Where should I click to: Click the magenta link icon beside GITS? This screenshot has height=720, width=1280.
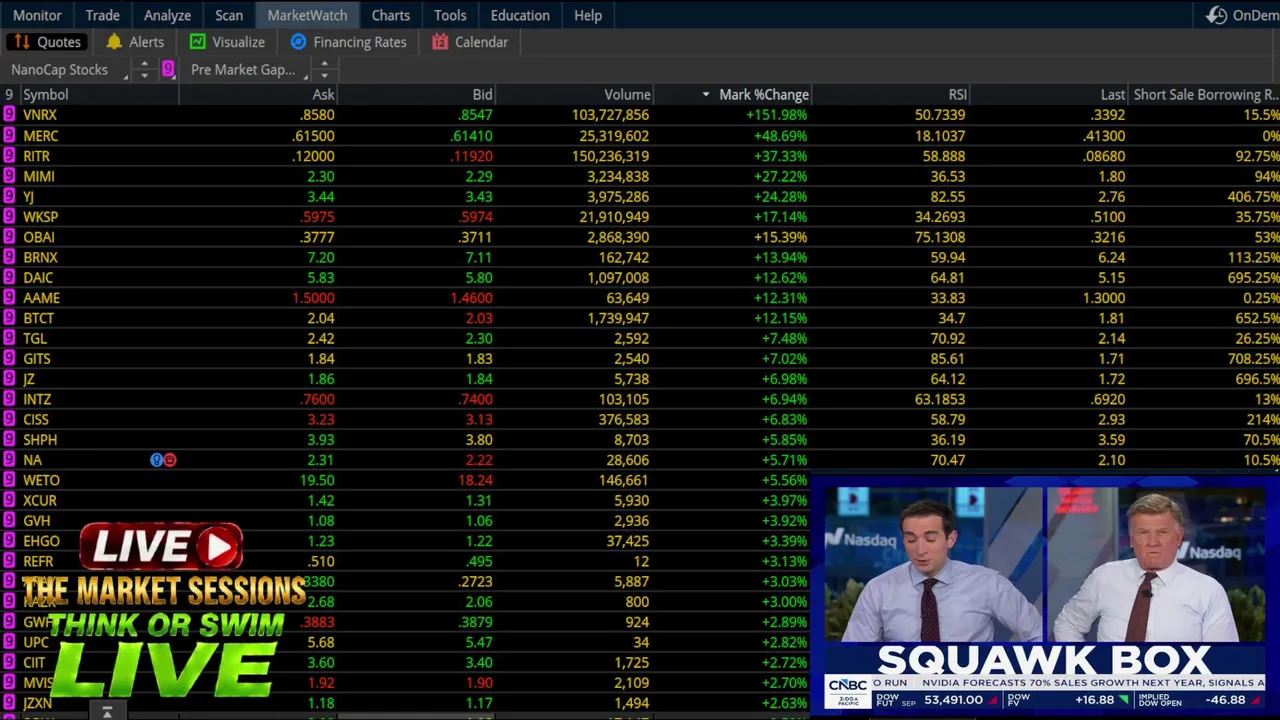(x=9, y=358)
